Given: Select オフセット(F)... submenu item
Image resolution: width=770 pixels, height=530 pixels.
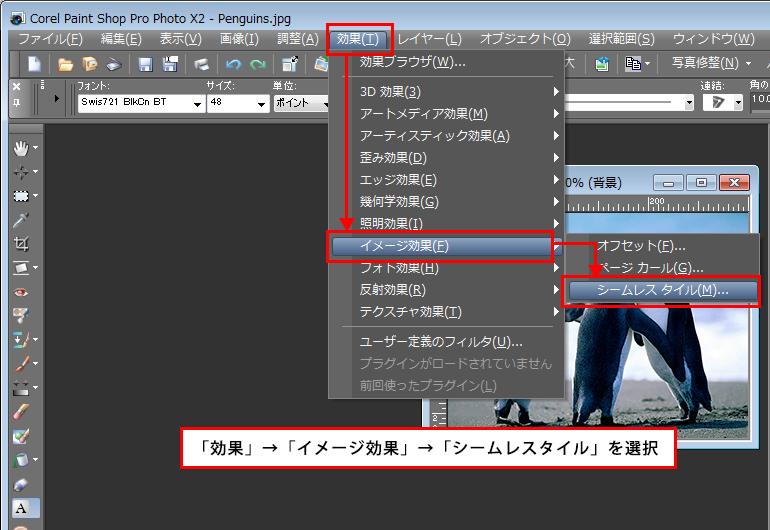Looking at the screenshot, I should pyautogui.click(x=663, y=246).
